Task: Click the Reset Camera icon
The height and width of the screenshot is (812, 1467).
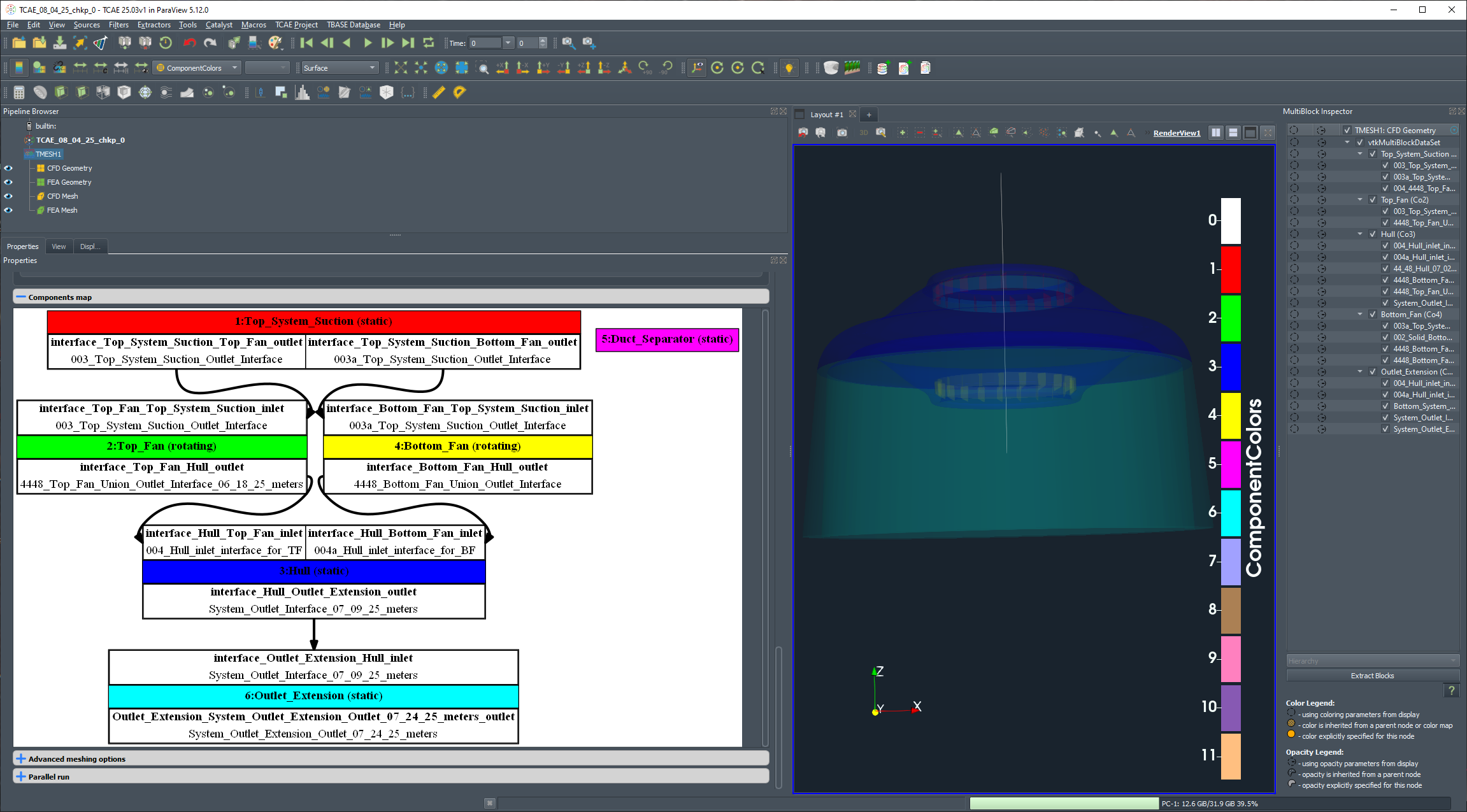Action: coord(400,68)
